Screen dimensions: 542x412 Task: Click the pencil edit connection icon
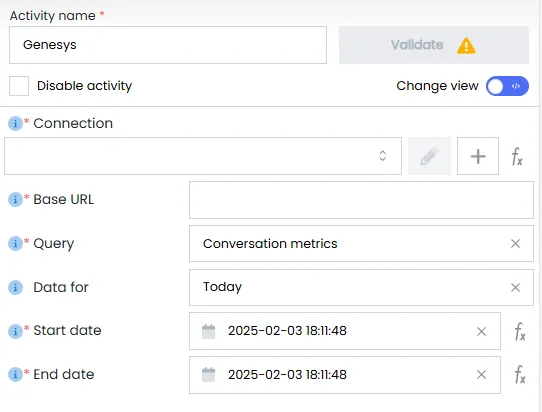pyautogui.click(x=429, y=156)
